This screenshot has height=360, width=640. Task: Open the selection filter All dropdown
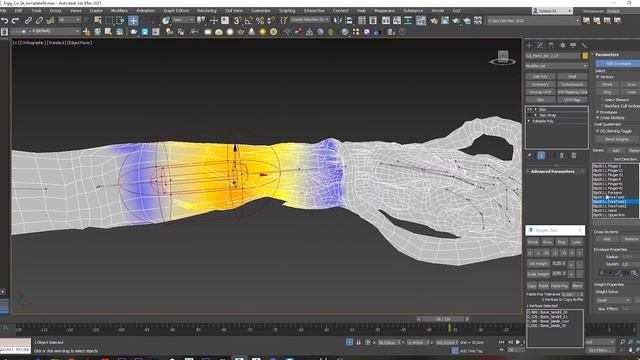coord(69,20)
